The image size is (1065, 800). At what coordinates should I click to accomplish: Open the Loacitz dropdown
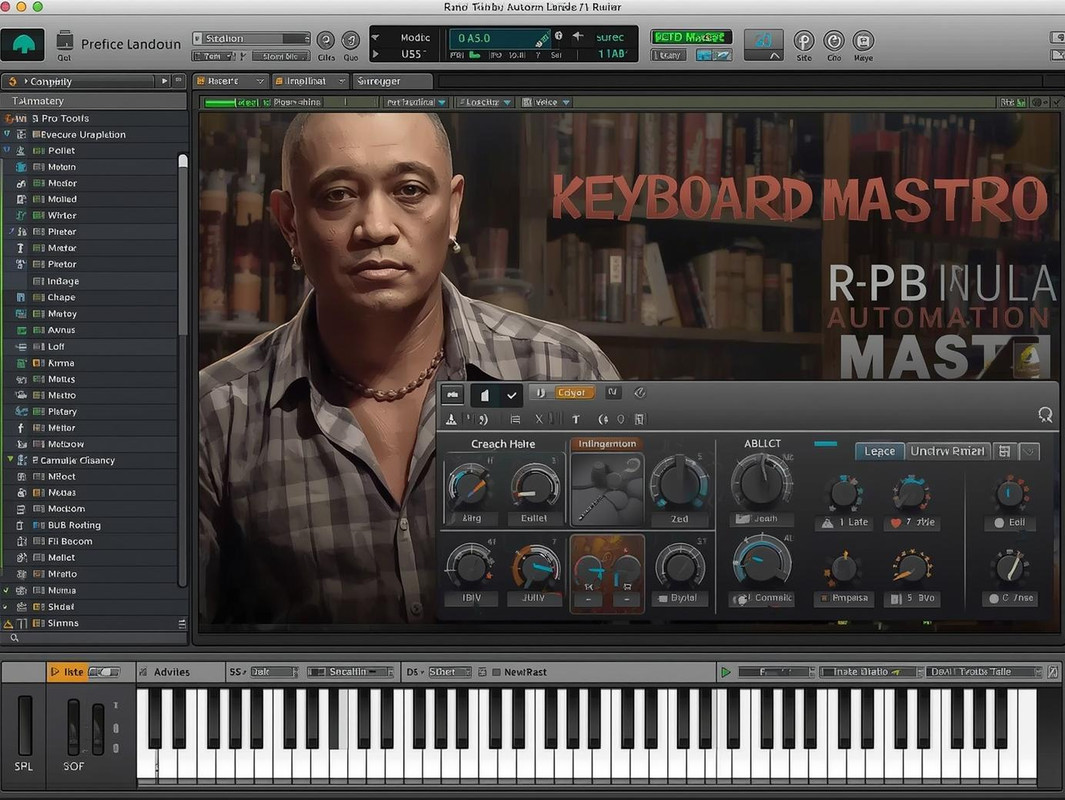click(484, 103)
